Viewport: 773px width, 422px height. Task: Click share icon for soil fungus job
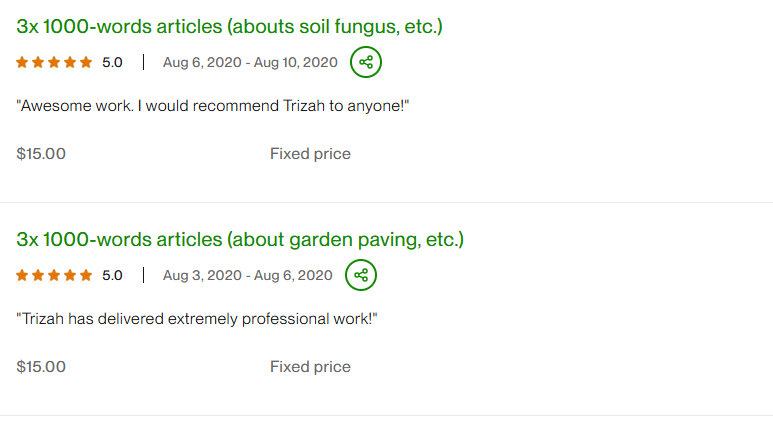click(366, 63)
